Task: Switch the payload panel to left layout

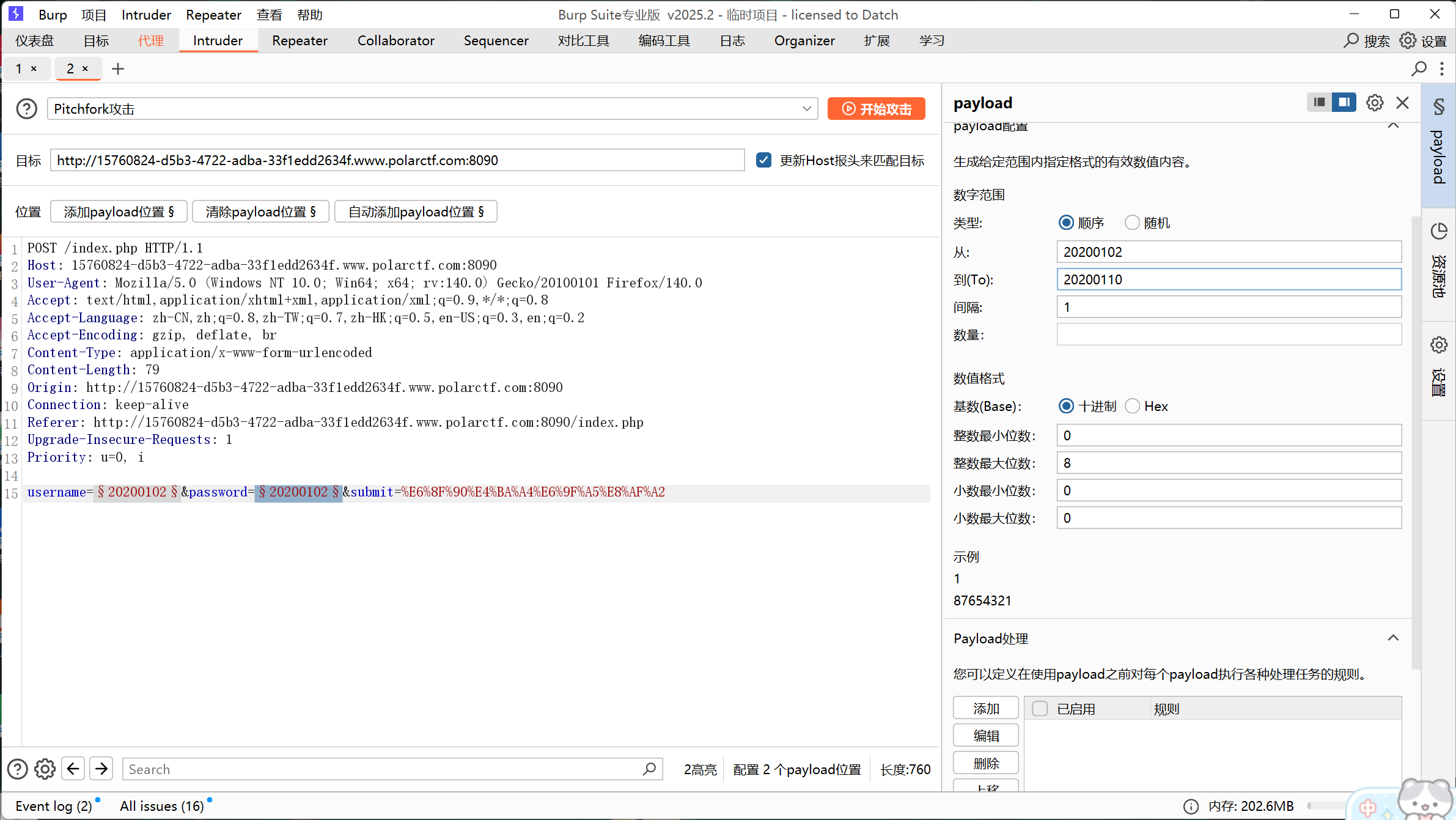Action: (1319, 102)
